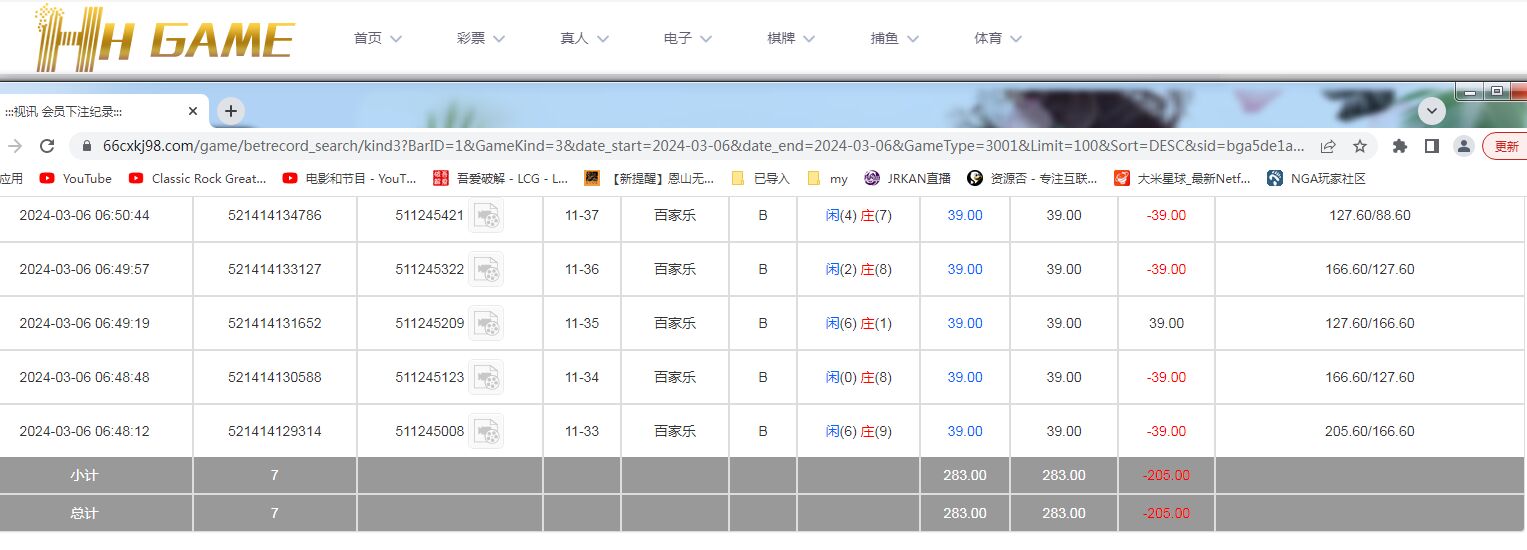The image size is (1527, 550).
Task: Click balance value 205.60/166.60
Action: click(1370, 431)
